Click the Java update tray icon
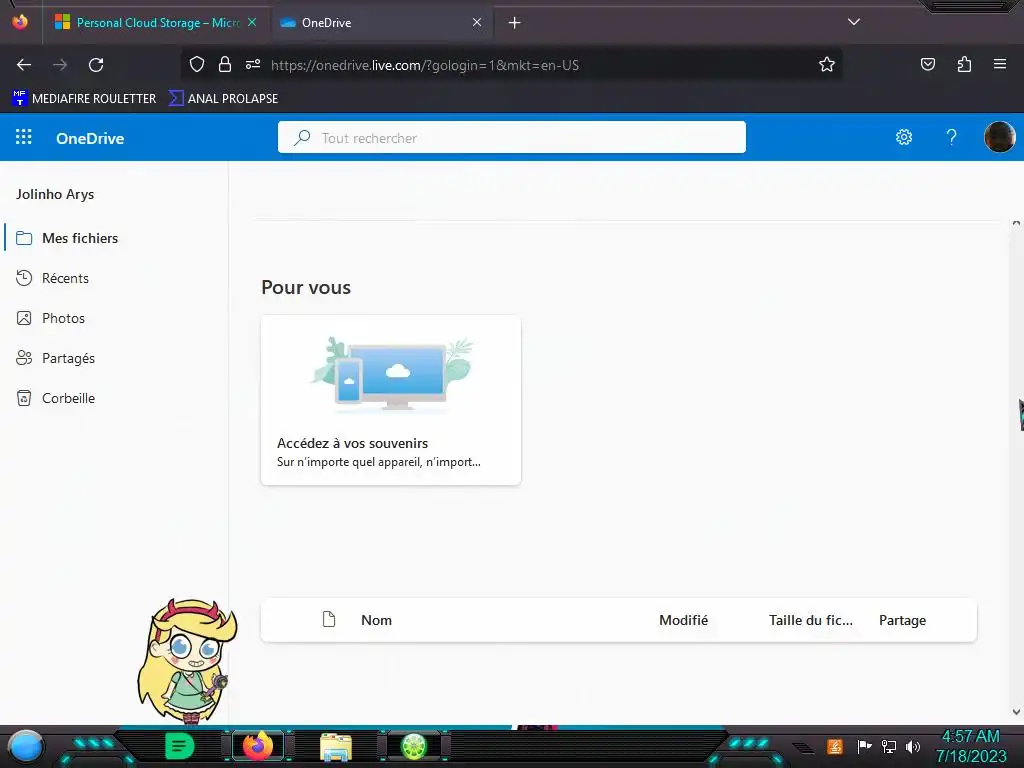This screenshot has height=768, width=1024. tap(835, 746)
